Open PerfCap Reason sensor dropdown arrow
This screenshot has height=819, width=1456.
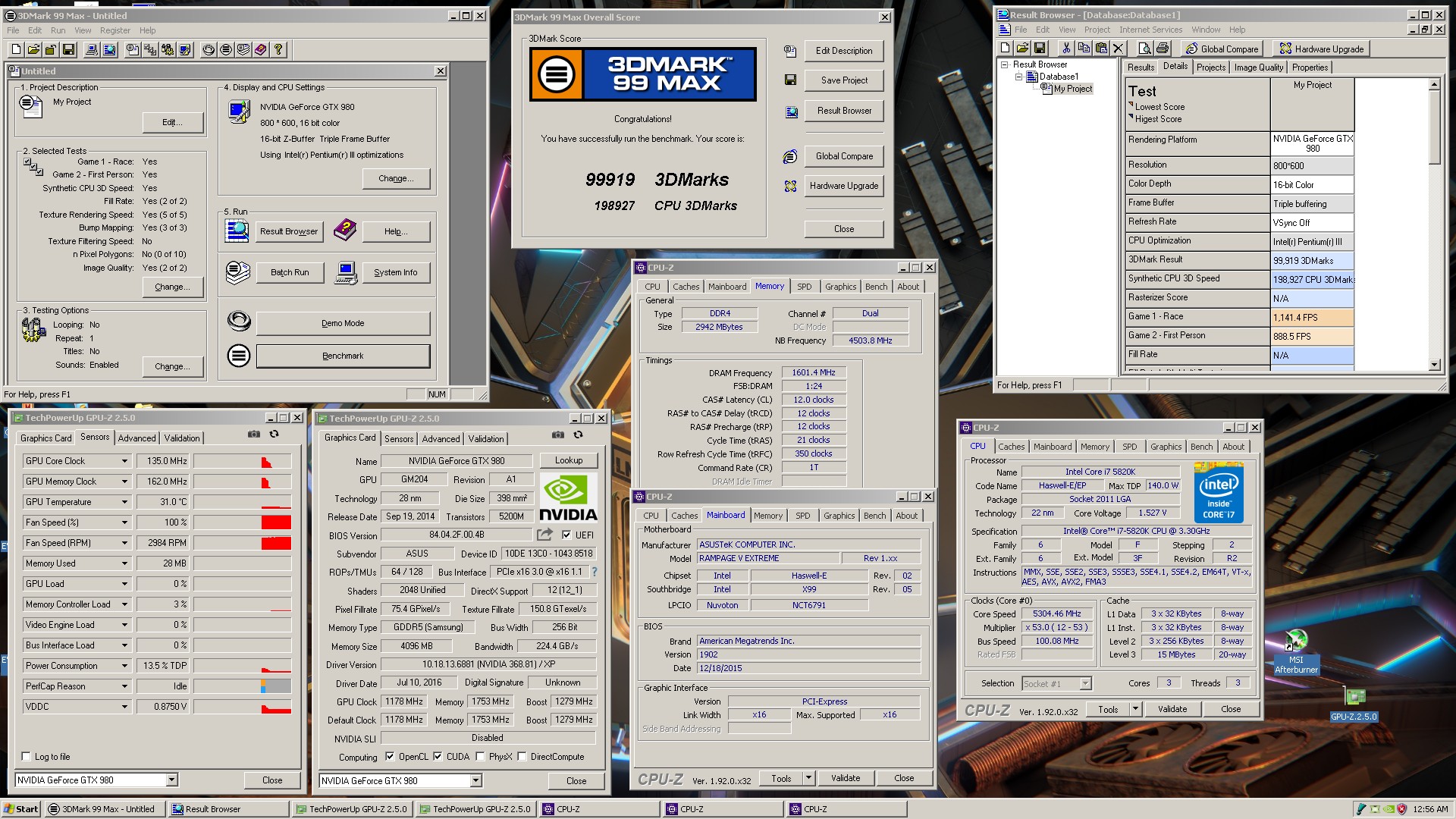click(124, 686)
